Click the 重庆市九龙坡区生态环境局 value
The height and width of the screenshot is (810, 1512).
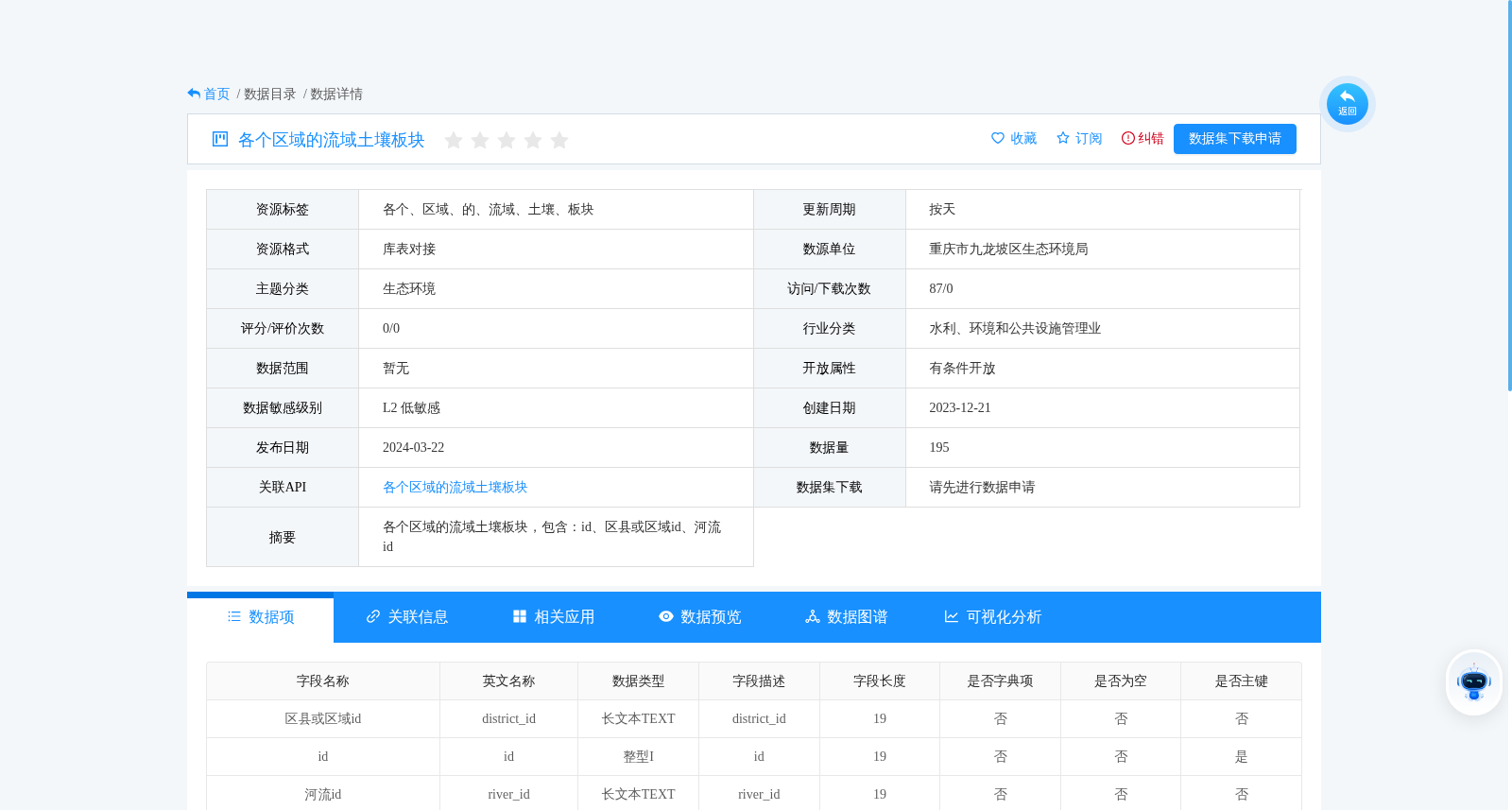click(1008, 249)
